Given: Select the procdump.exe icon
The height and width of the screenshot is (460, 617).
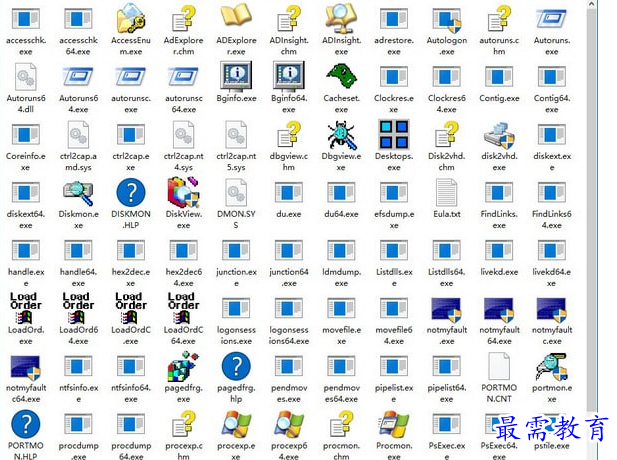Looking at the screenshot, I should click(78, 424).
